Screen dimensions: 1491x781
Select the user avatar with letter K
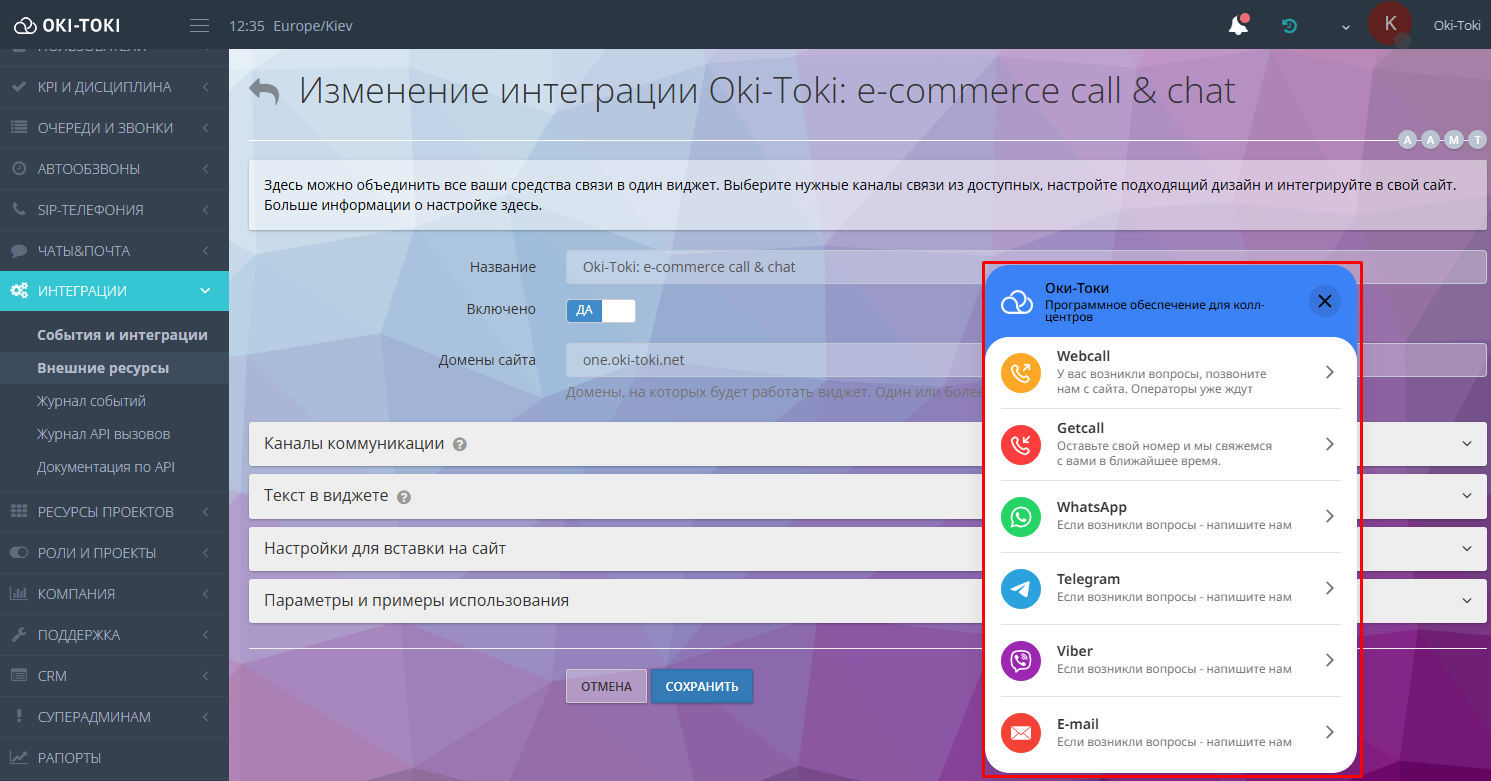[x=1390, y=24]
